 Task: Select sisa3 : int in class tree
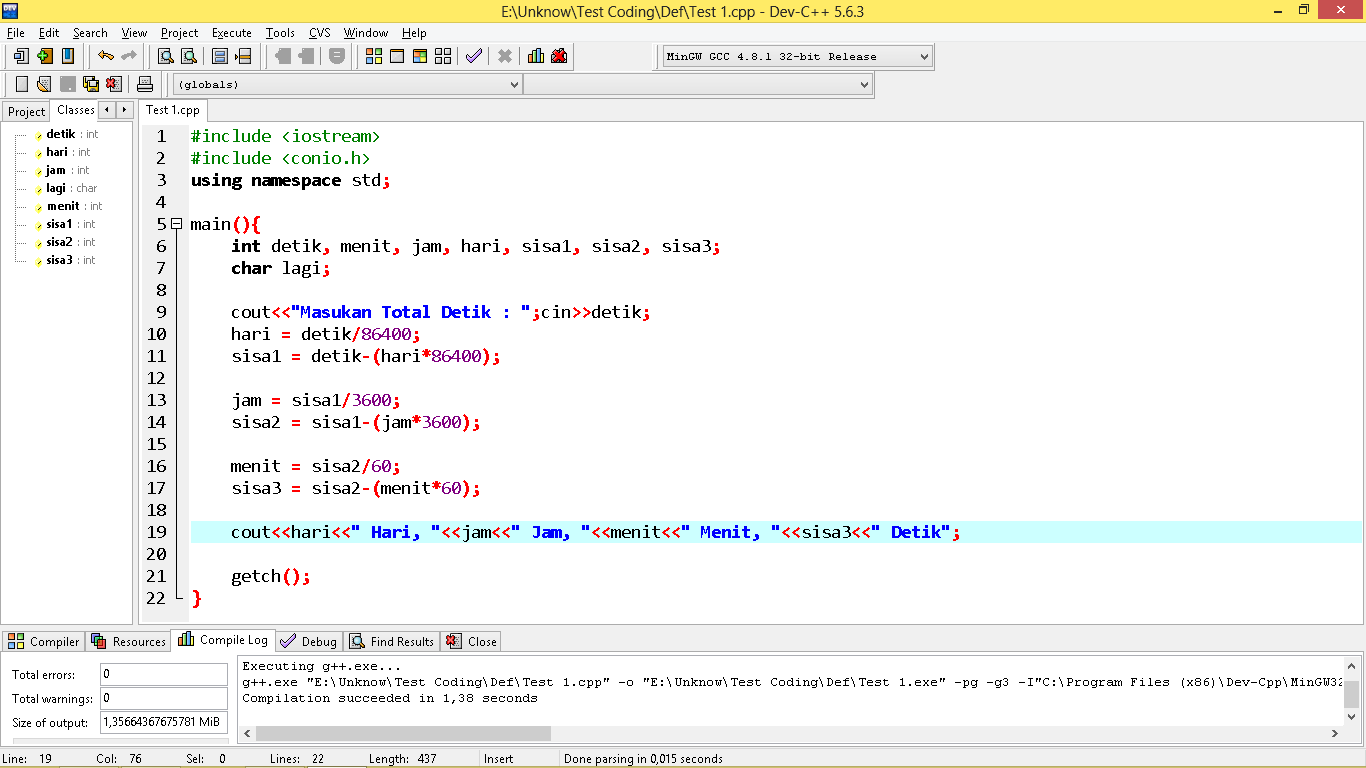(x=71, y=260)
